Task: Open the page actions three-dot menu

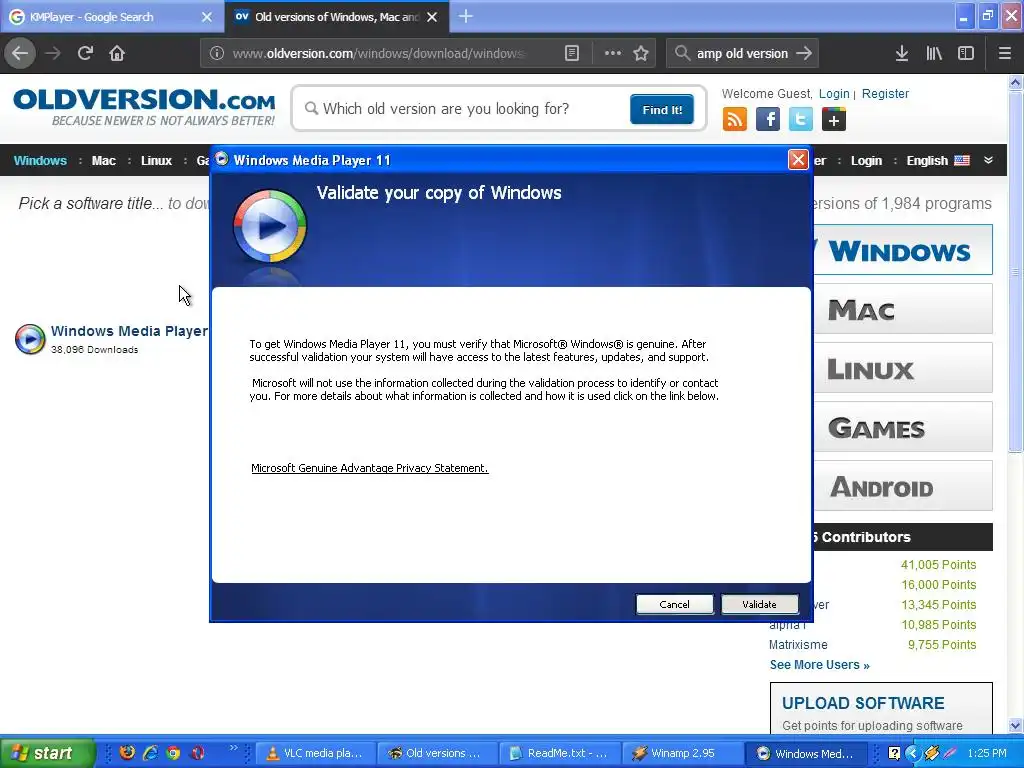Action: click(613, 53)
